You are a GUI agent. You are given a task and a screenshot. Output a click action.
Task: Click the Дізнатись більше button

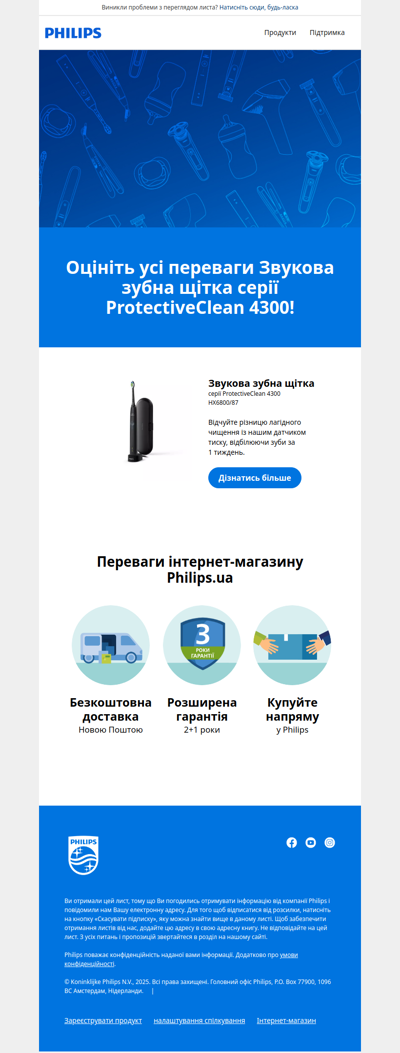click(254, 477)
